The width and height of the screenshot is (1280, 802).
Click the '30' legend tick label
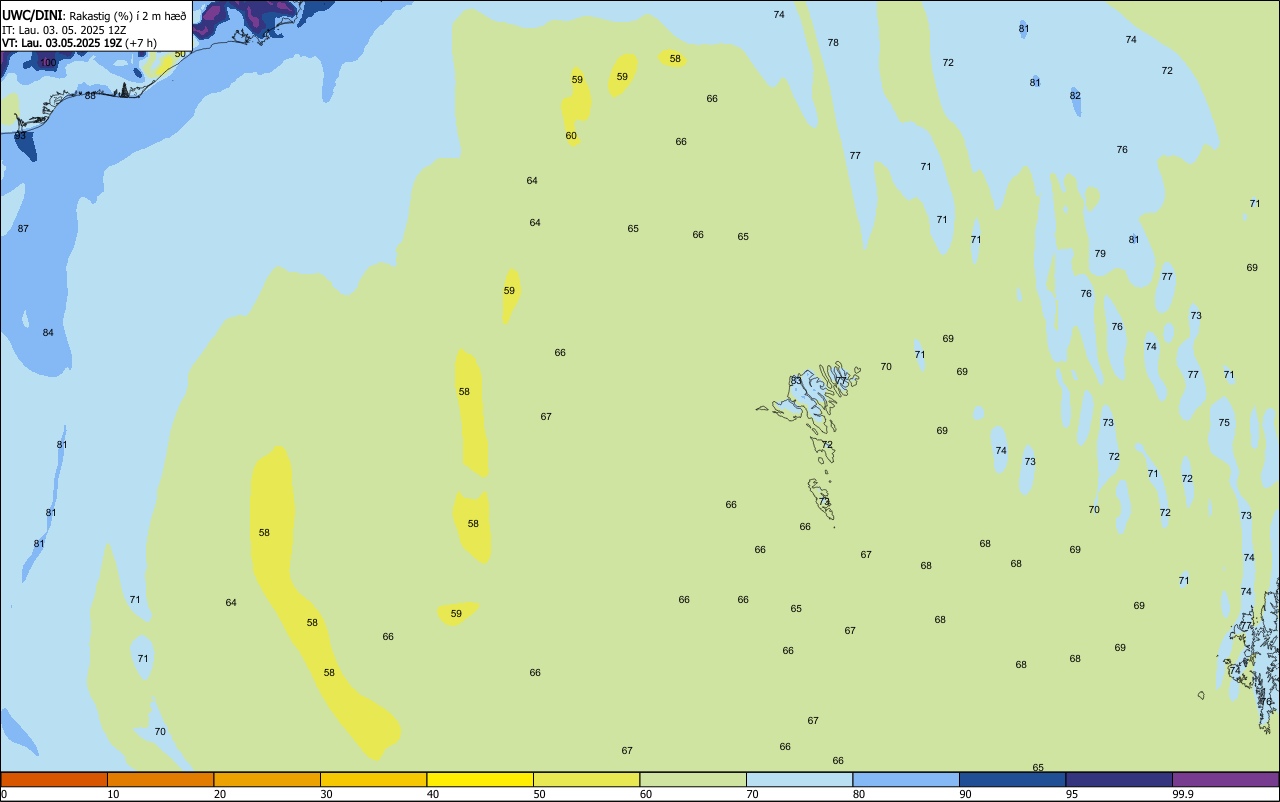(x=327, y=794)
